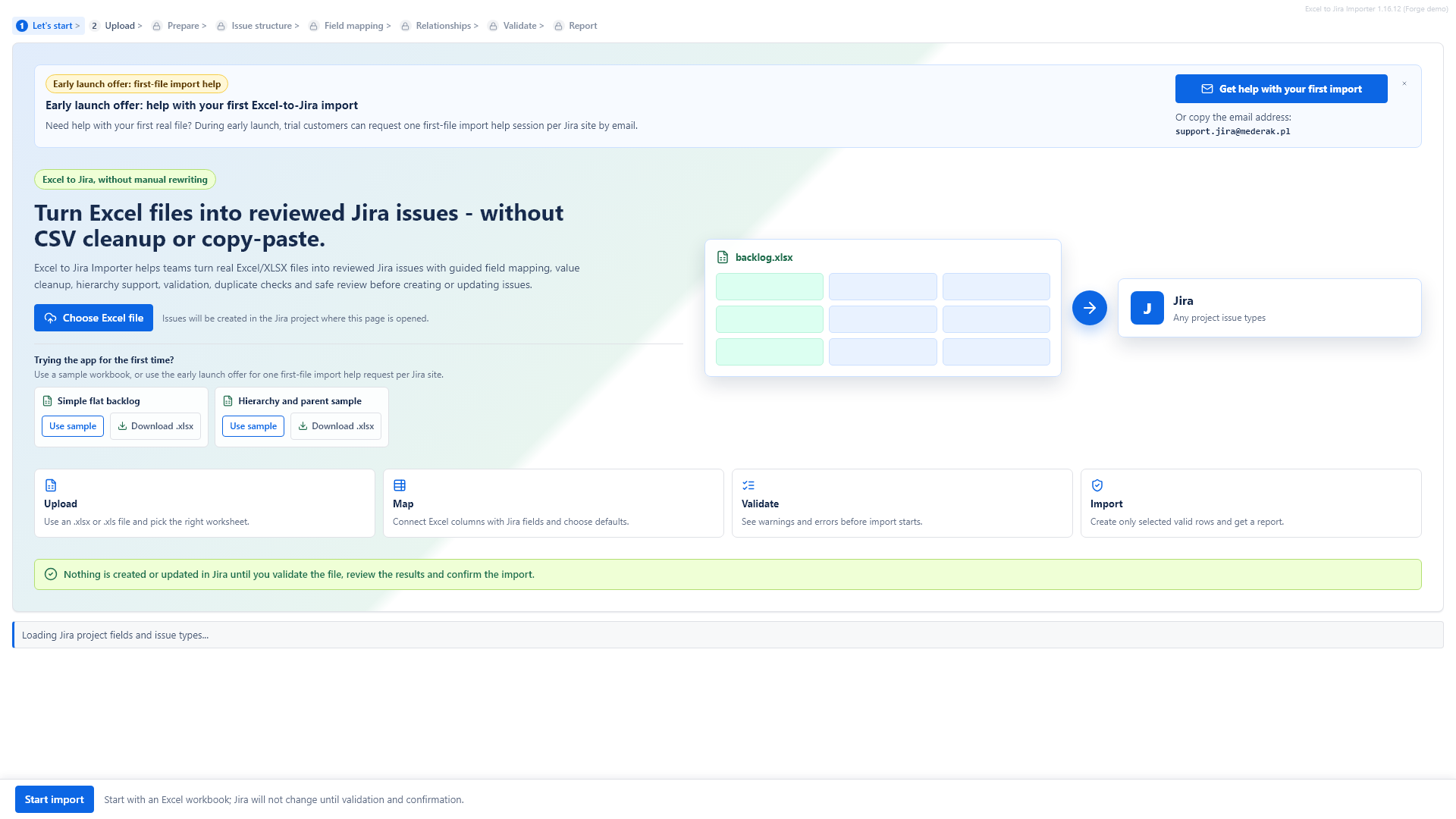This screenshot has width=1456, height=819.
Task: Select the Field mapping step
Action: (x=350, y=26)
